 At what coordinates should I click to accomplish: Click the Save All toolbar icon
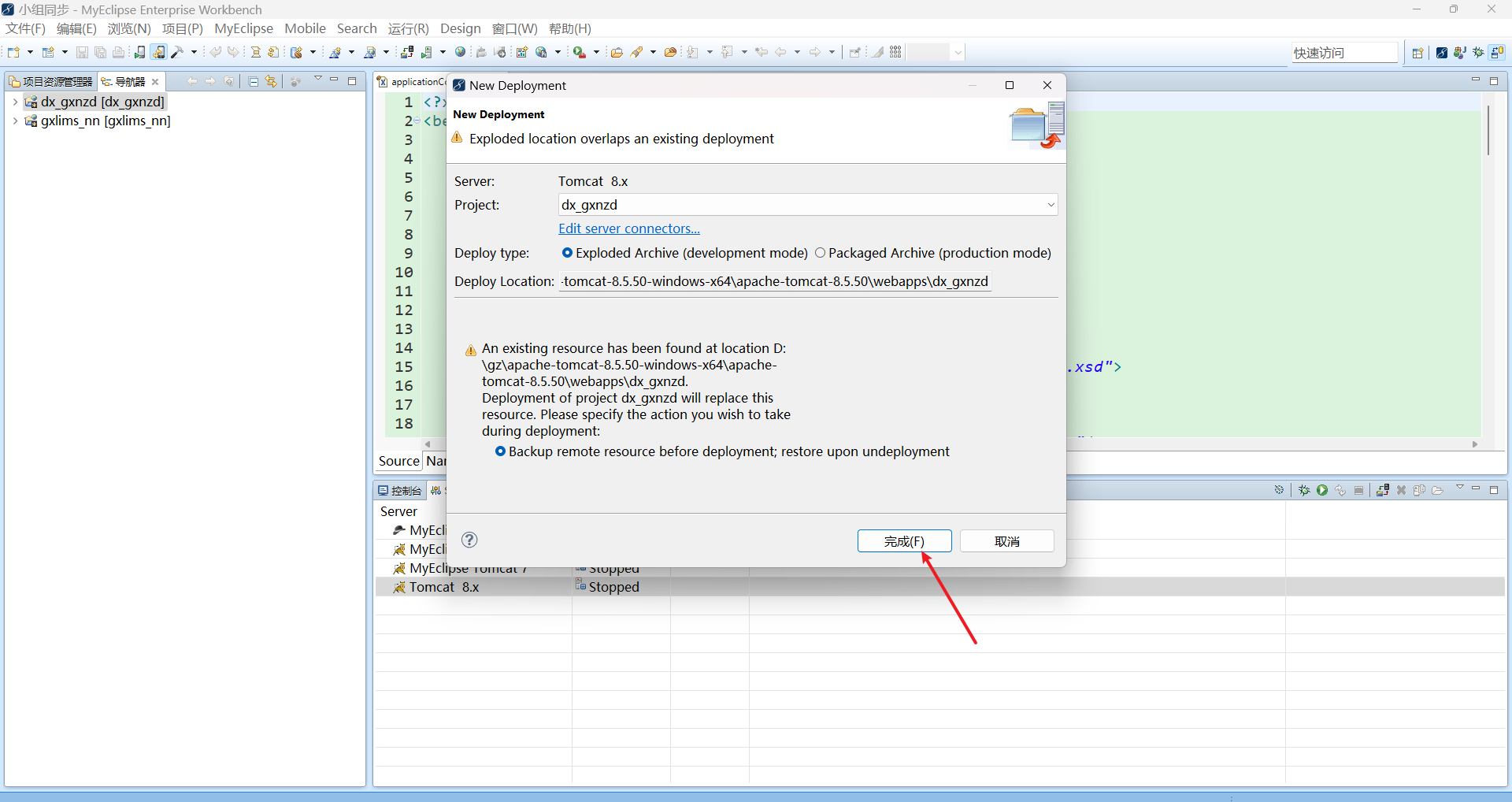(100, 53)
